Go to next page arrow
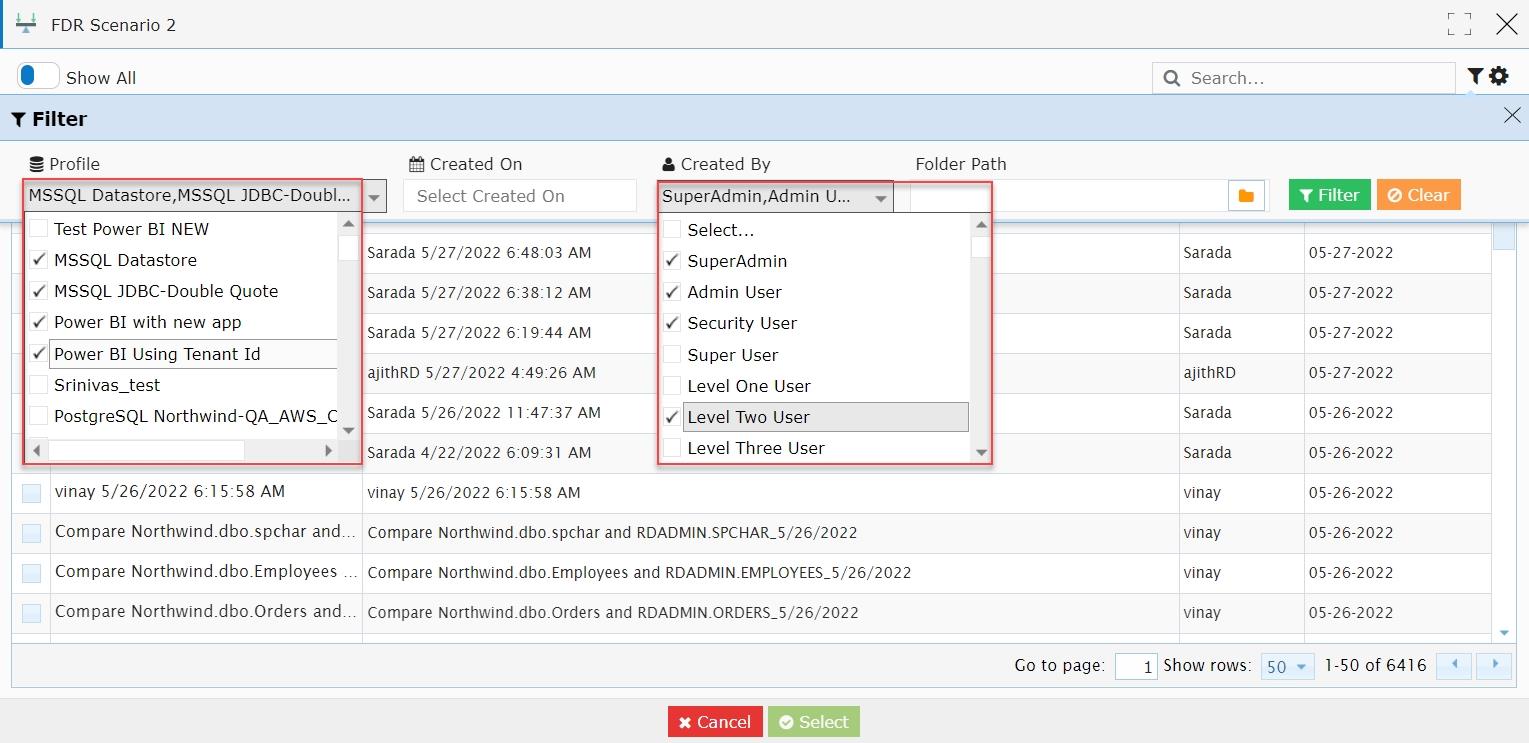1529x743 pixels. [1495, 665]
